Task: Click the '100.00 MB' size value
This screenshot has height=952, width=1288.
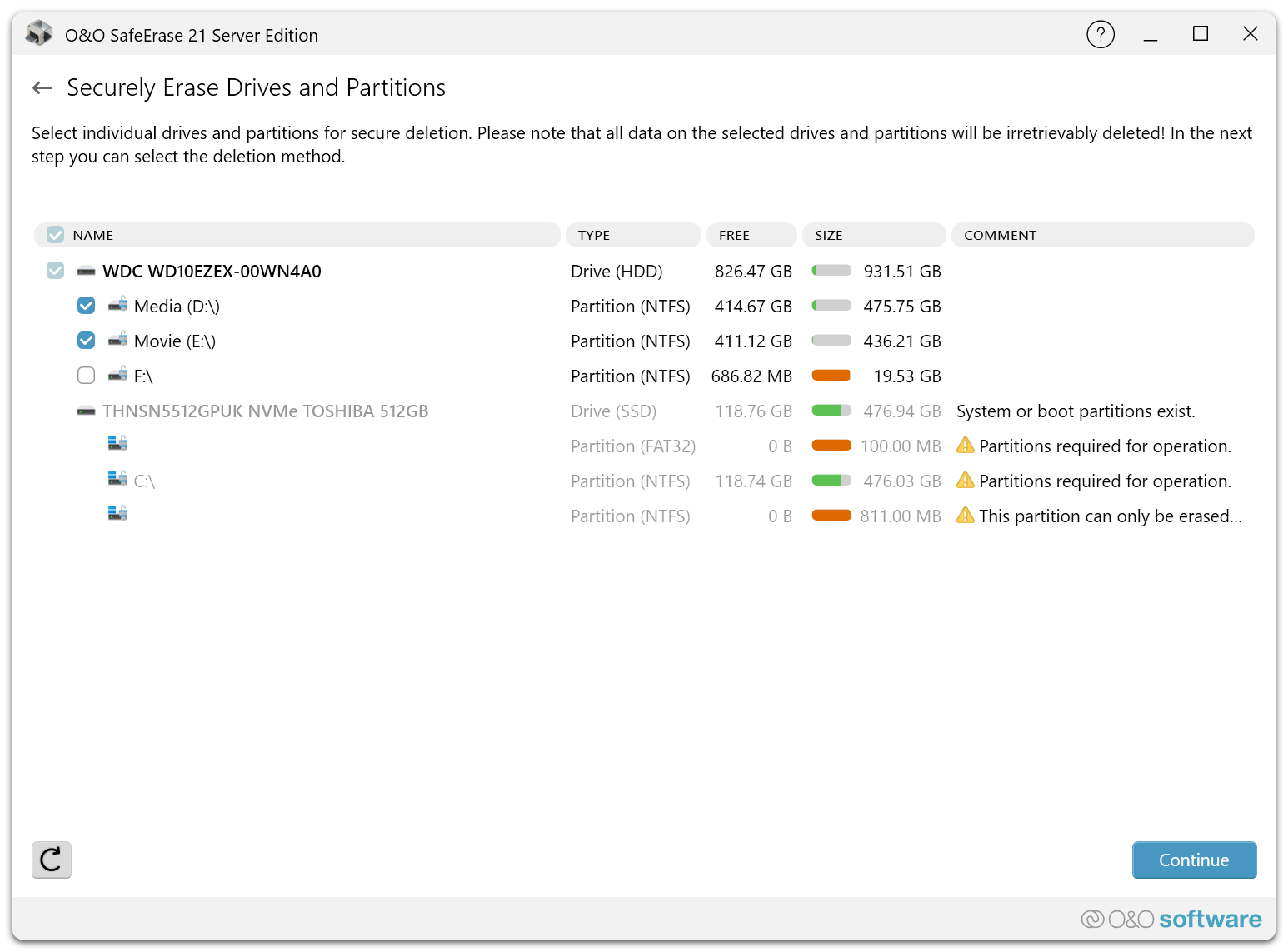Action: [x=901, y=446]
